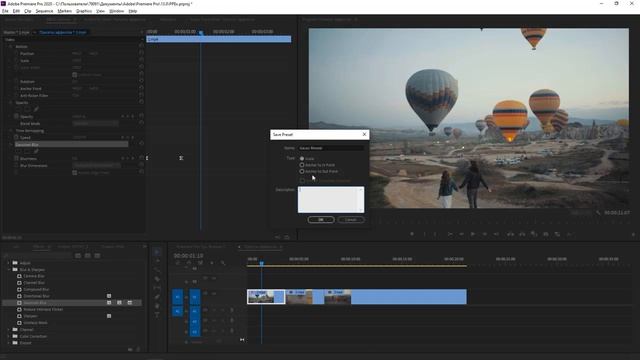The height and width of the screenshot is (360, 640).
Task: Collapse the Motion effect group
Action: click(x=11, y=47)
